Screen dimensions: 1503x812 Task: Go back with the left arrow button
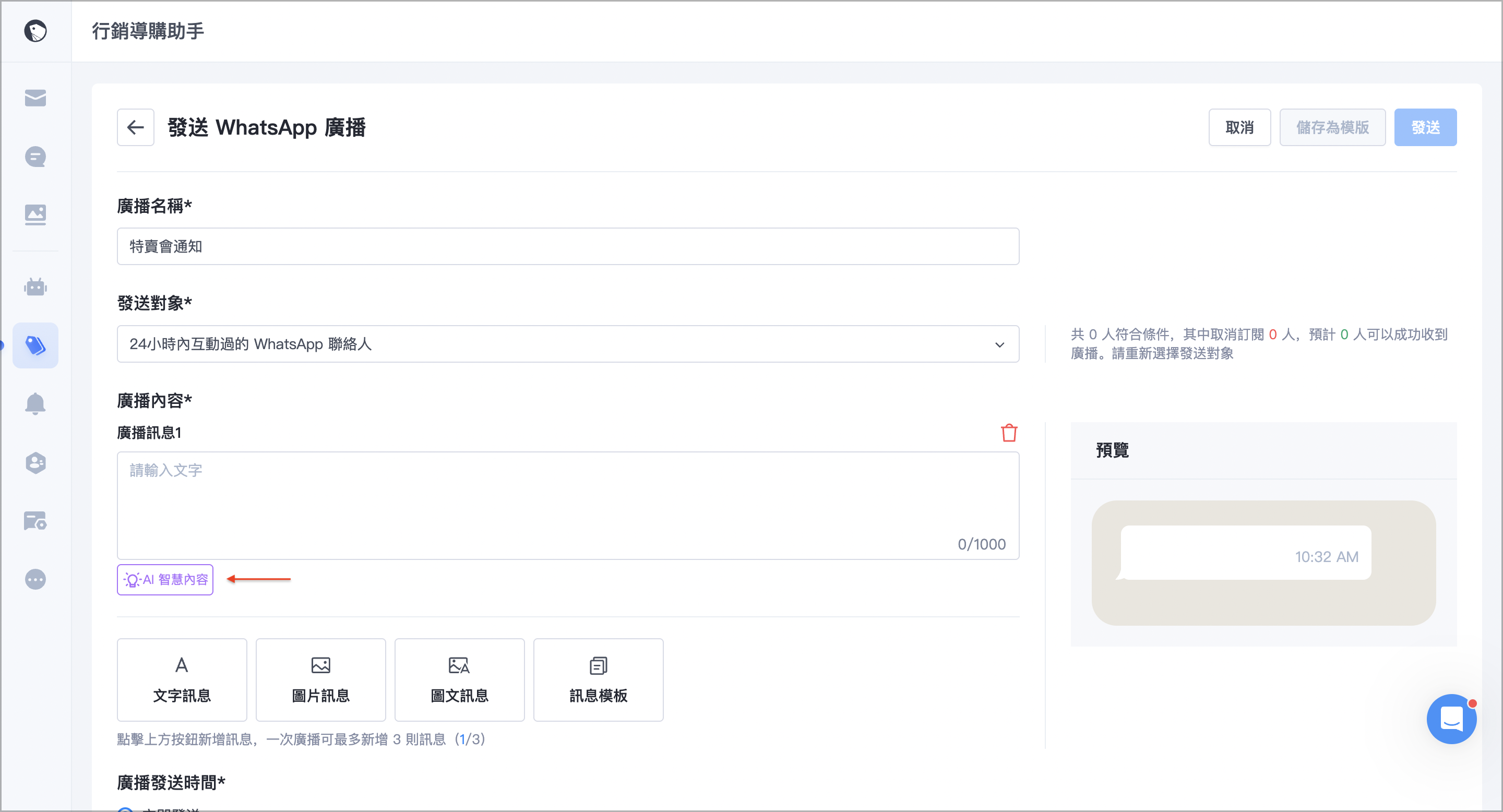coord(135,127)
